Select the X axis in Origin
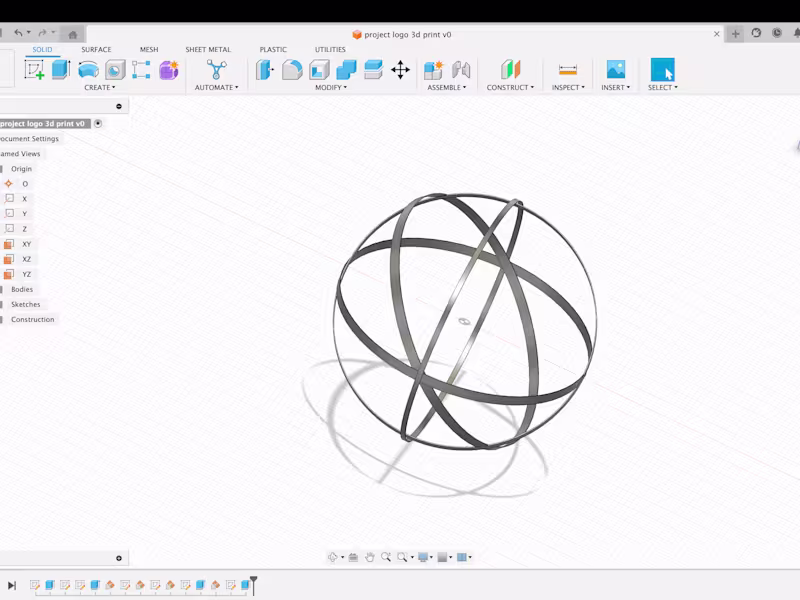 point(24,199)
